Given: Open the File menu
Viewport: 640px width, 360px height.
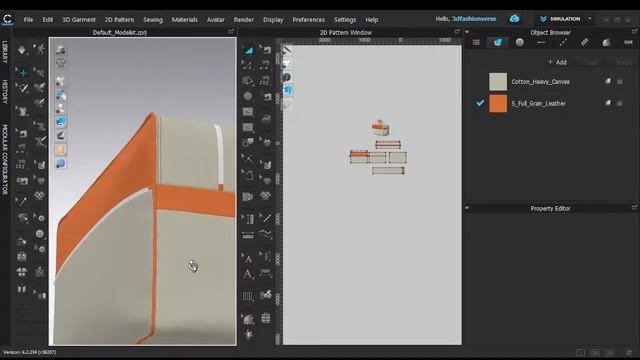Looking at the screenshot, I should point(28,20).
